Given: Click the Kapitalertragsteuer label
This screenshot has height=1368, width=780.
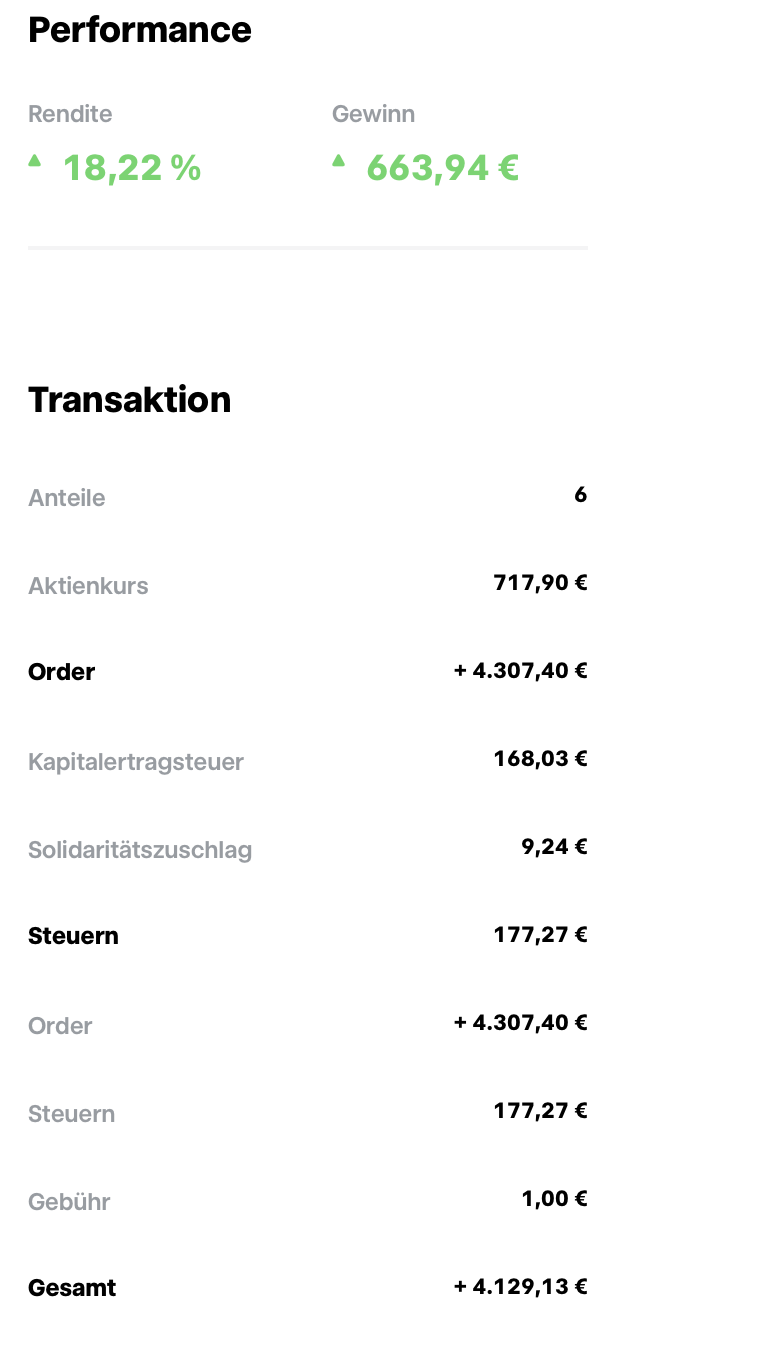Looking at the screenshot, I should (136, 762).
